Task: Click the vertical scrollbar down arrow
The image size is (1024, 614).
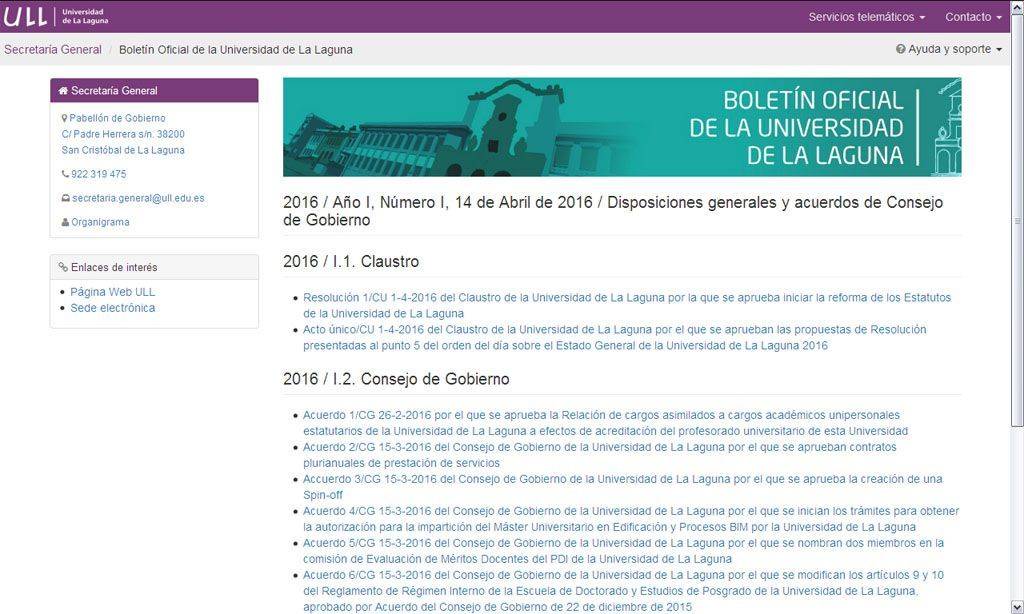Action: click(1017, 607)
